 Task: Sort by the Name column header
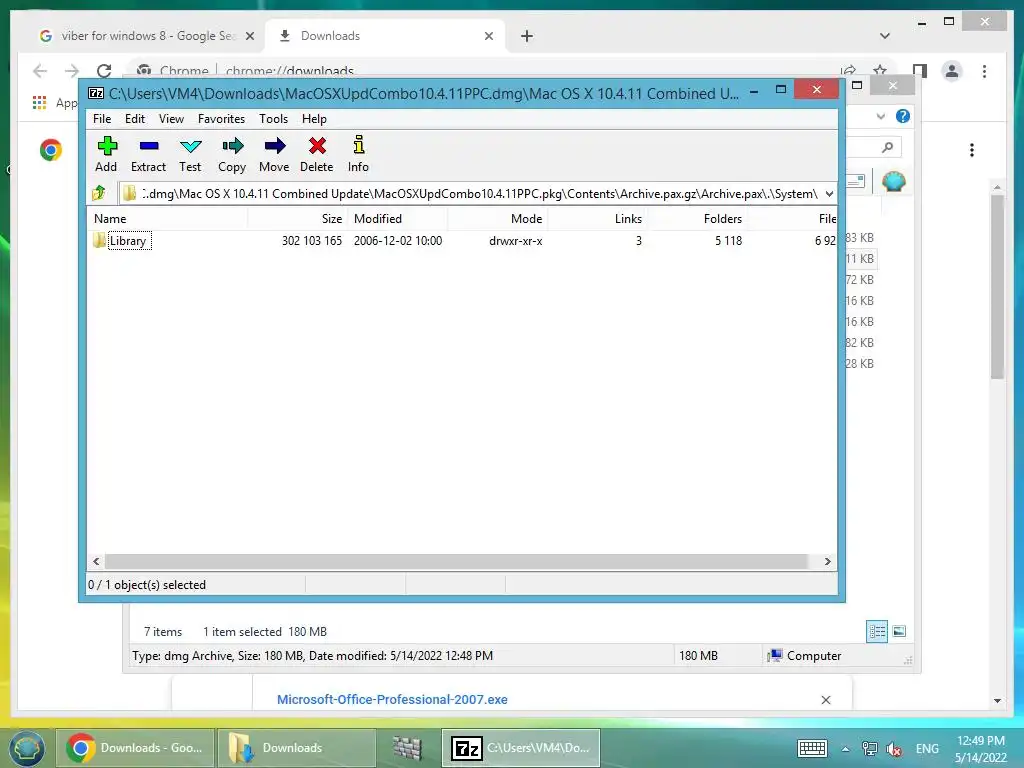coord(167,219)
